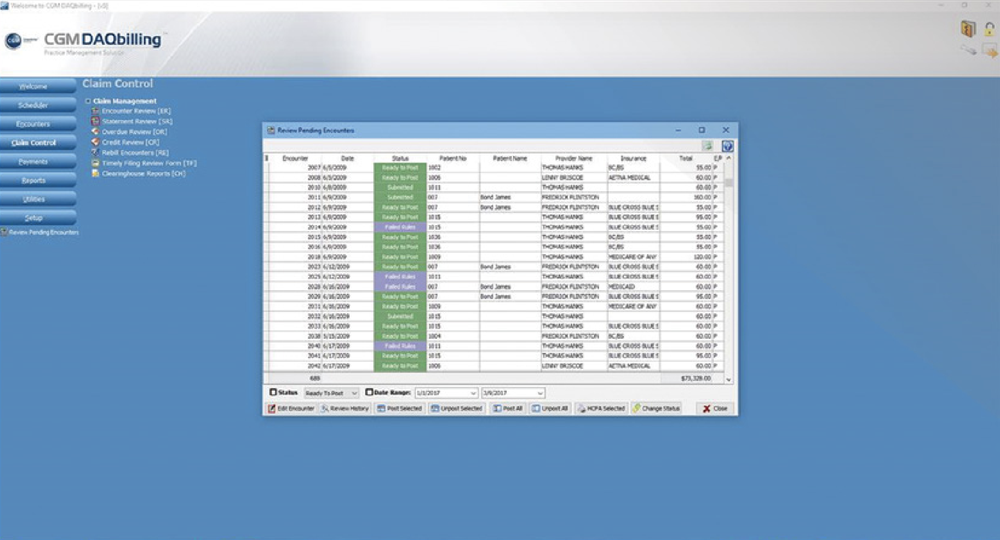This screenshot has height=540, width=1000.
Task: Click the encounter list scrollbar up arrow
Action: click(728, 158)
